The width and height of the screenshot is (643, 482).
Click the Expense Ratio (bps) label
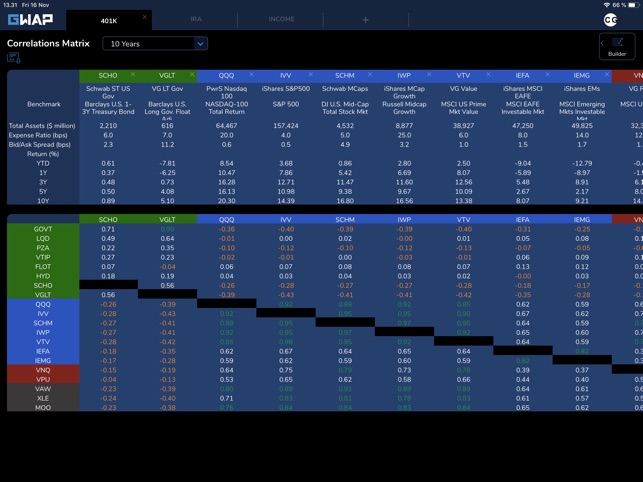pyautogui.click(x=38, y=135)
